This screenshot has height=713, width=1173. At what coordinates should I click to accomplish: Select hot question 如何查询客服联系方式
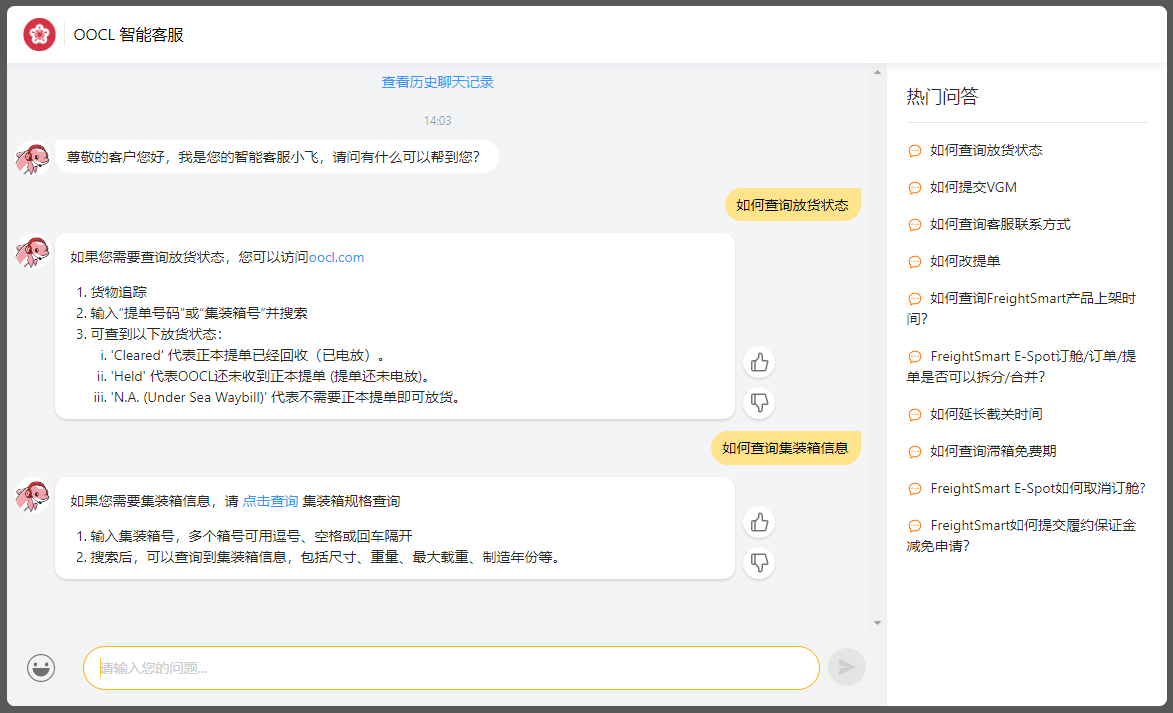(1000, 224)
